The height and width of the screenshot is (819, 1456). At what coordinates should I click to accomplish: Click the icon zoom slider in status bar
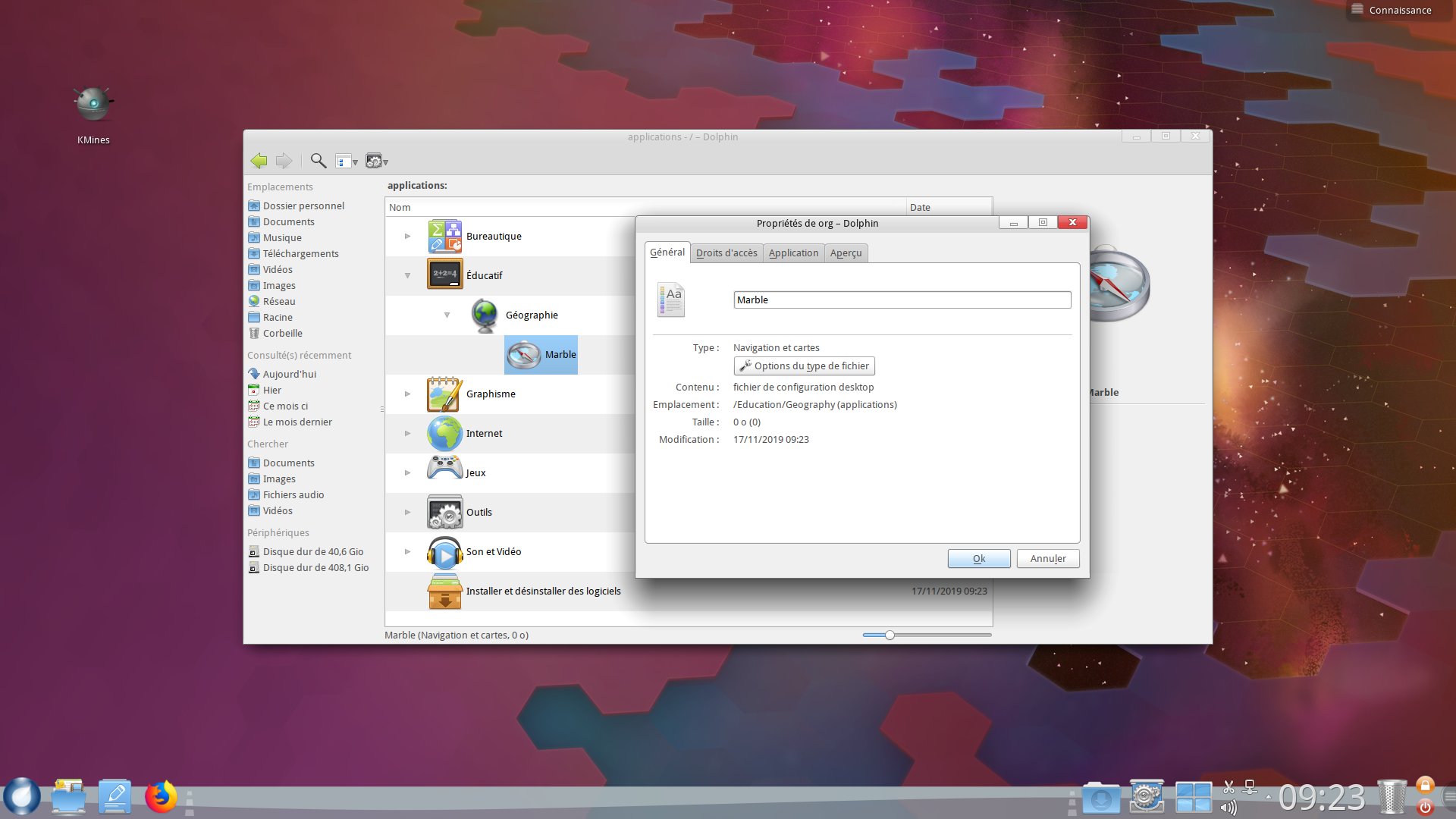[x=890, y=635]
